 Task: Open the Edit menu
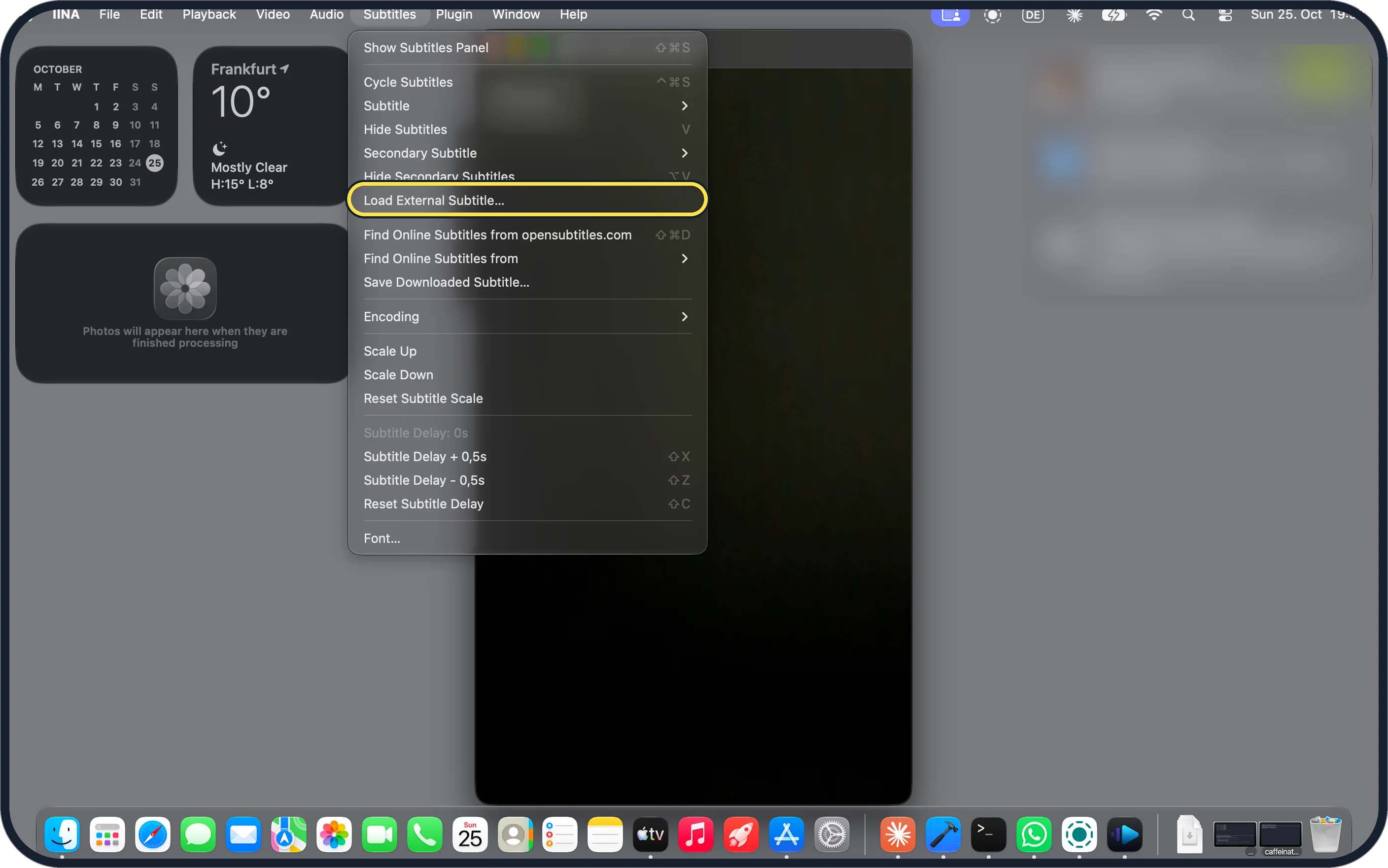click(x=151, y=14)
